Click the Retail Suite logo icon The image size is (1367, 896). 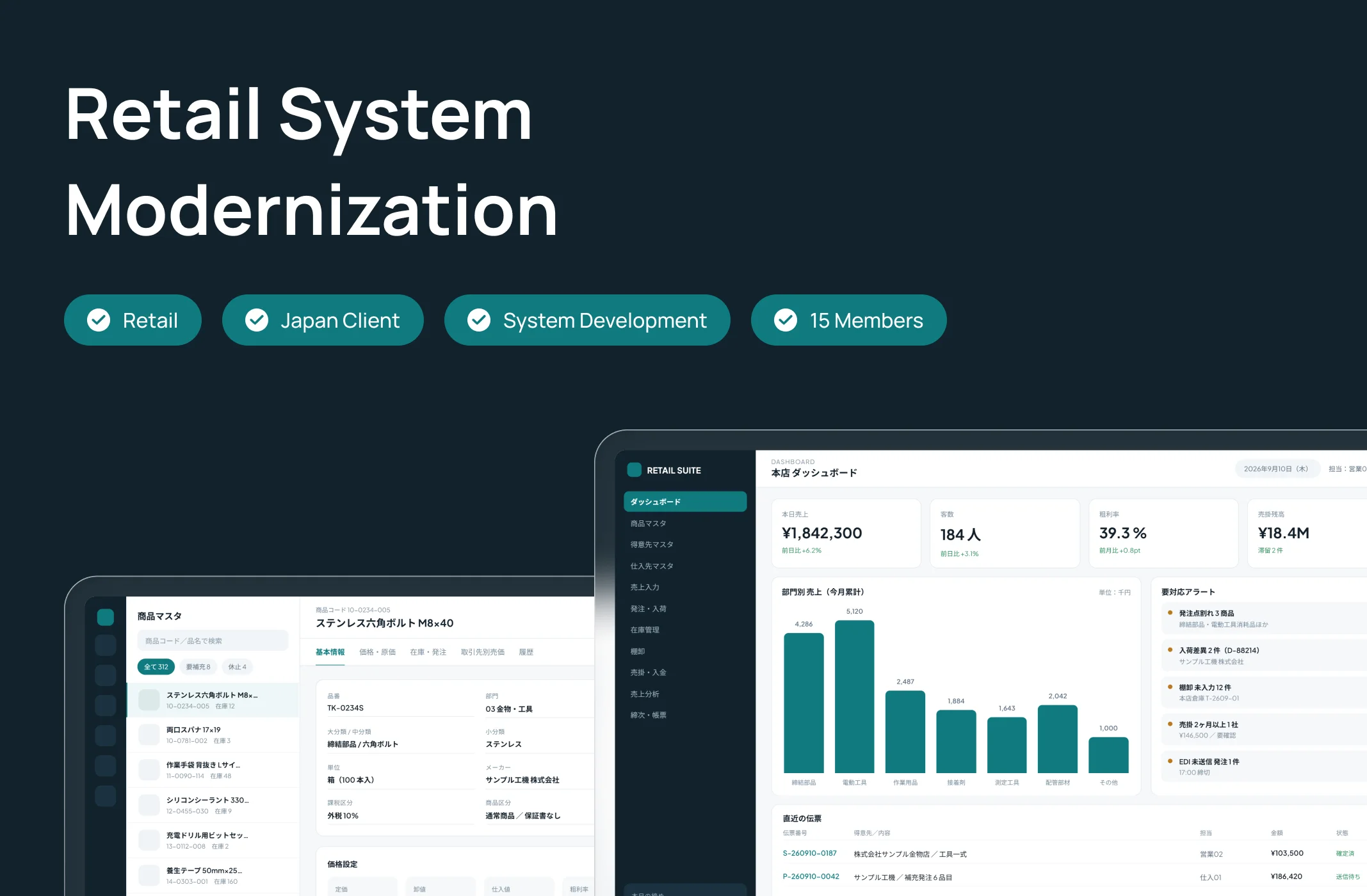coord(634,470)
